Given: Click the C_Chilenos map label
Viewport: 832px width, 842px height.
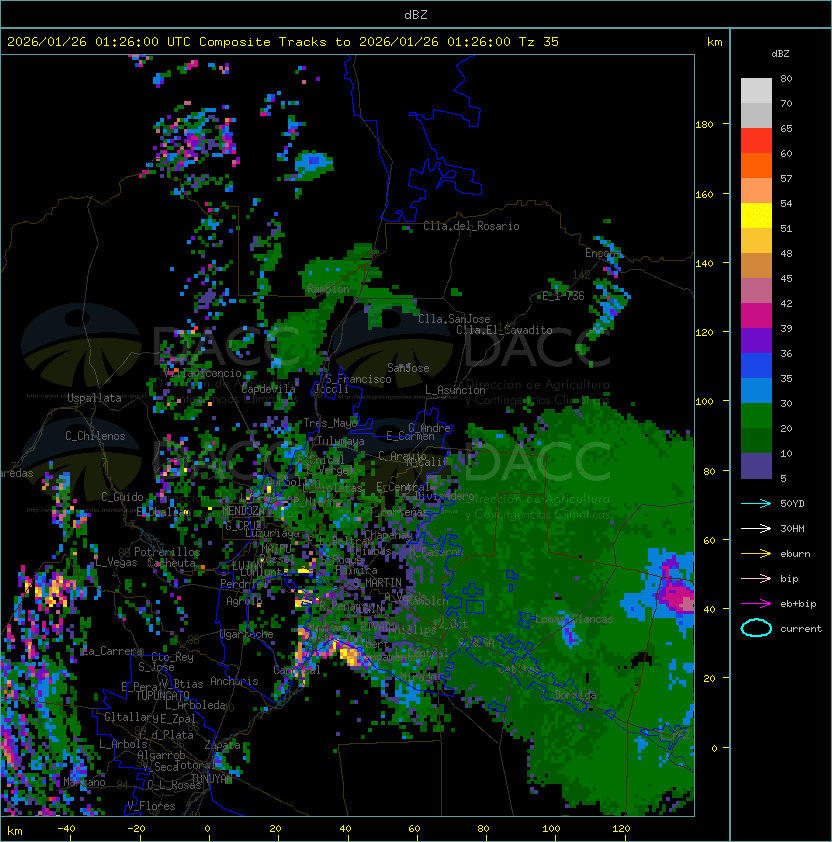Looking at the screenshot, I should coord(95,436).
